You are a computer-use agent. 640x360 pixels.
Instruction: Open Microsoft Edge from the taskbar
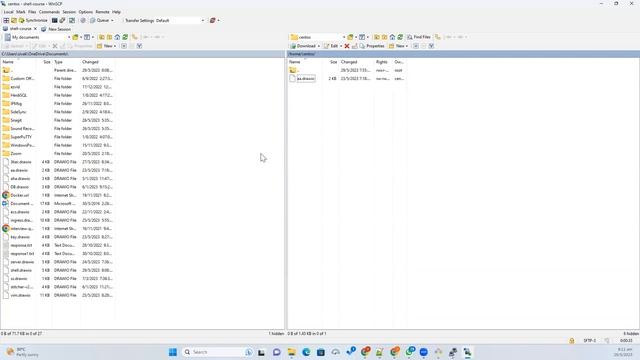coord(306,352)
